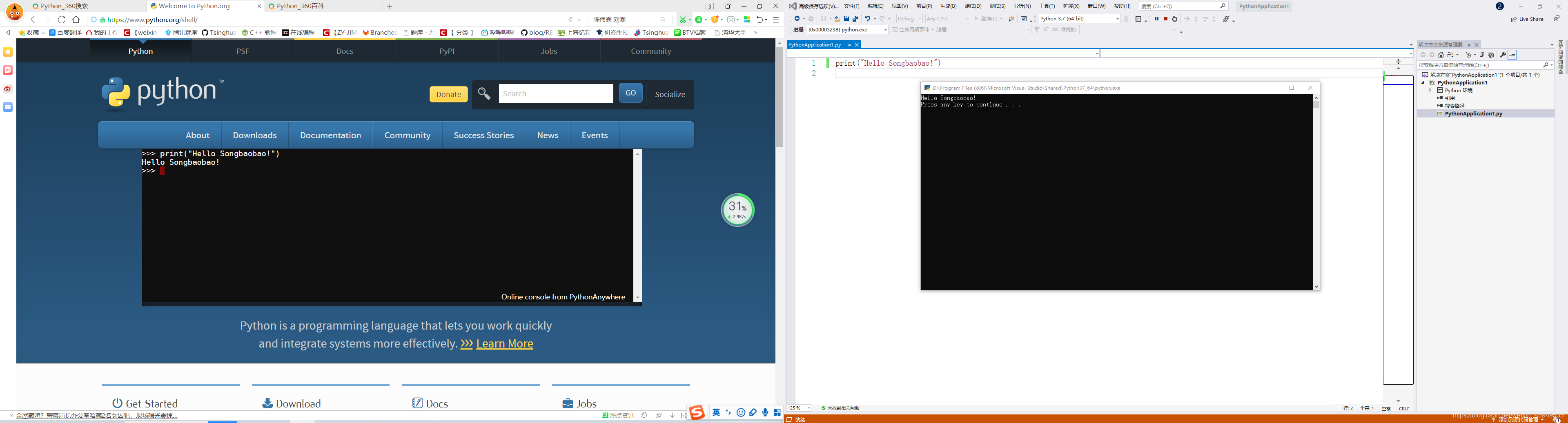Click the GO search button

[630, 93]
